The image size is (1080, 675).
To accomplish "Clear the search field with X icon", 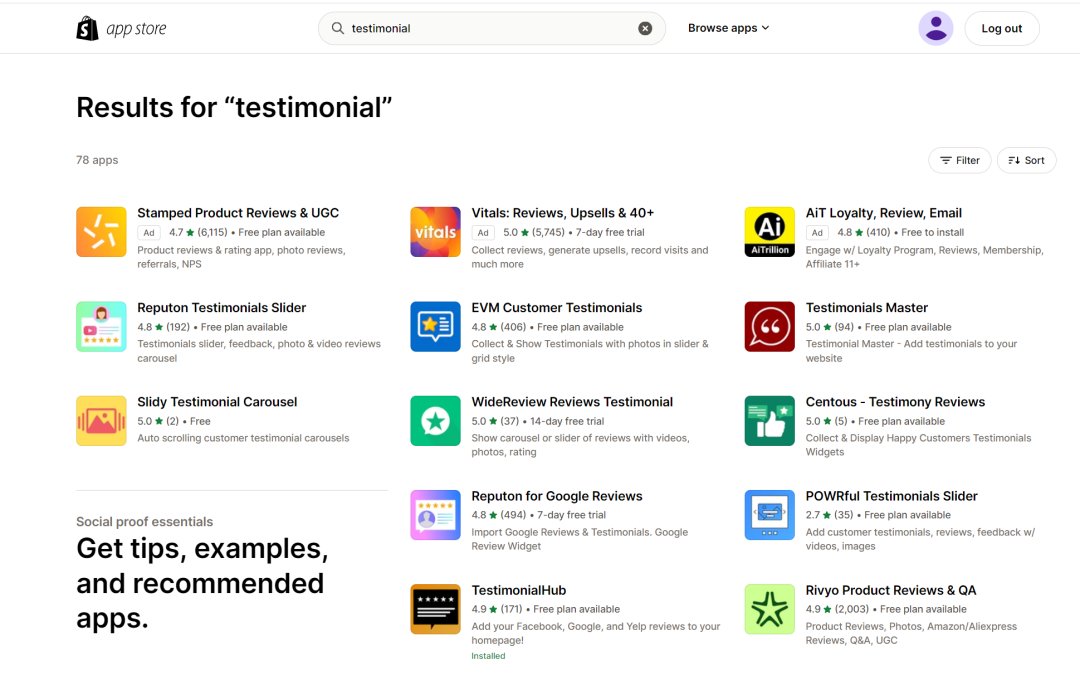I will (645, 28).
